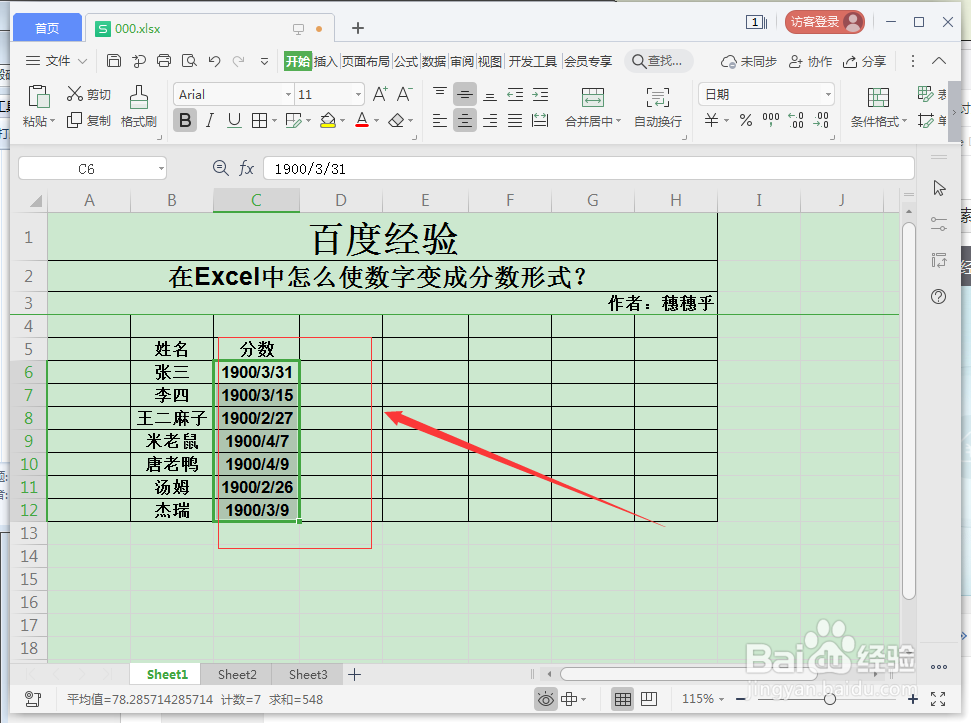The height and width of the screenshot is (723, 971).
Task: Align text right
Action: point(490,120)
